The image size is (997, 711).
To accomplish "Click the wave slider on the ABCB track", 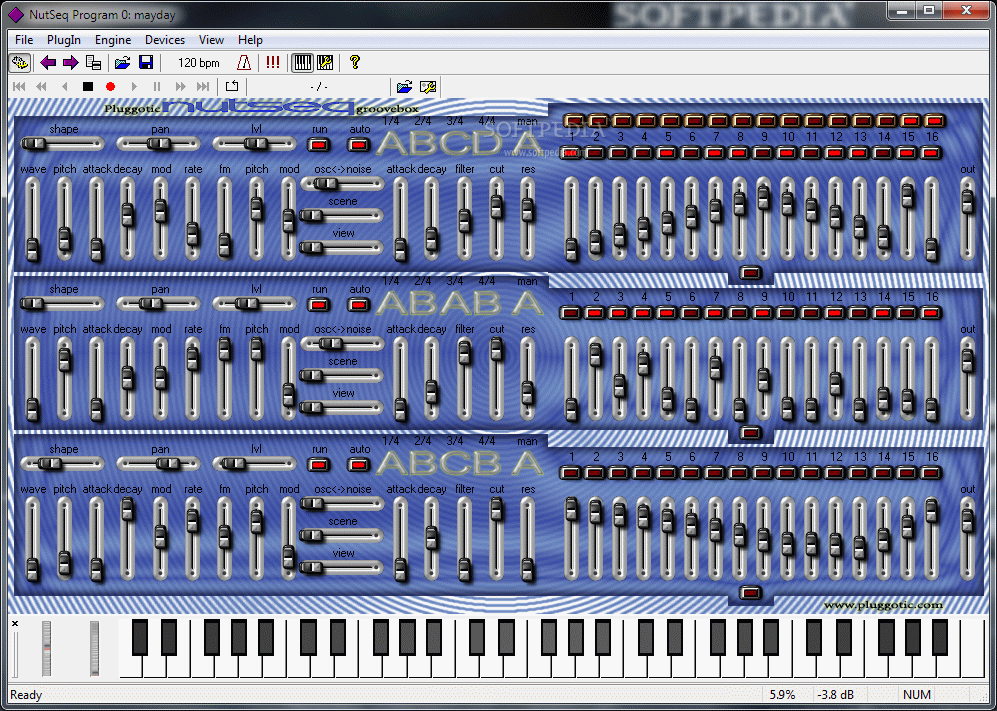I will [x=32, y=539].
